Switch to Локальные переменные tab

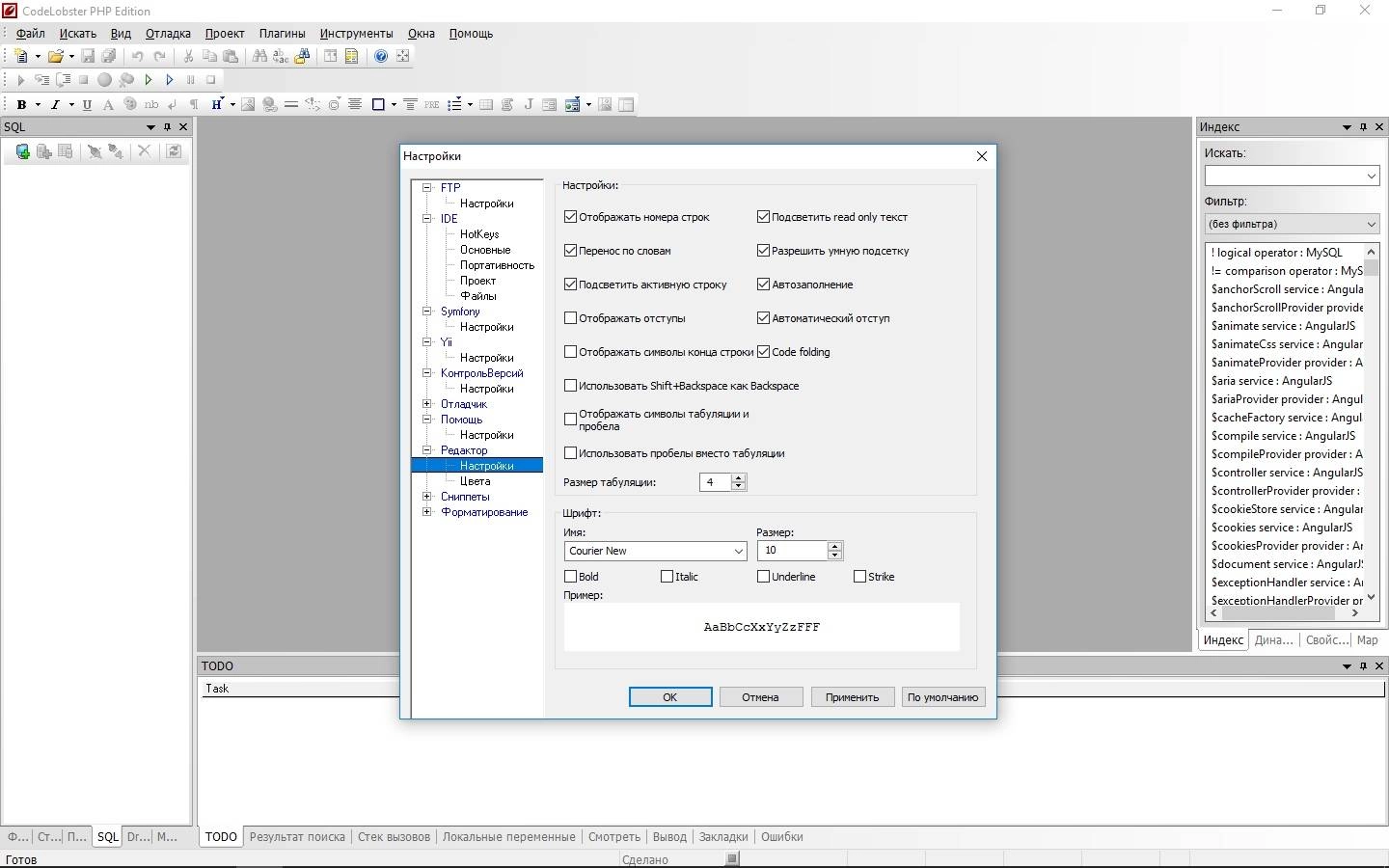click(508, 837)
